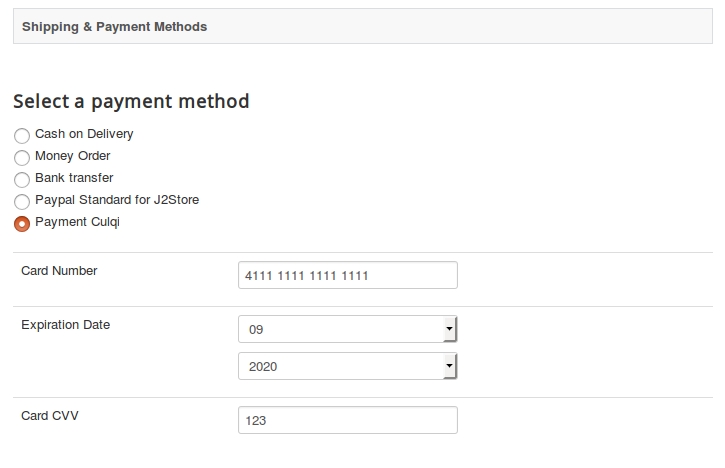
Task: Click the arrow on the year selector
Action: pyautogui.click(x=449, y=367)
